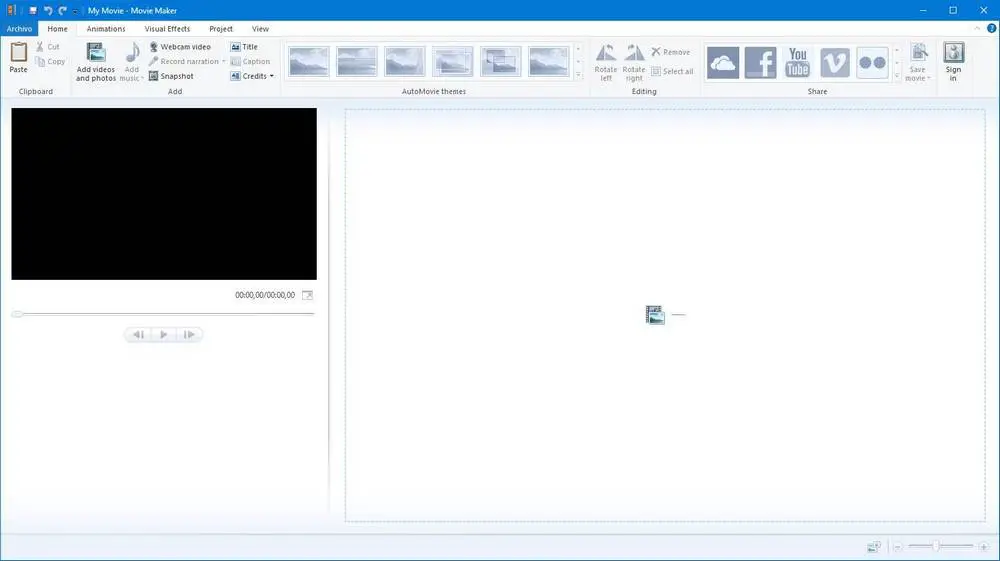Select first AutoMovie theme thumbnail
This screenshot has width=1000, height=561.
(309, 62)
